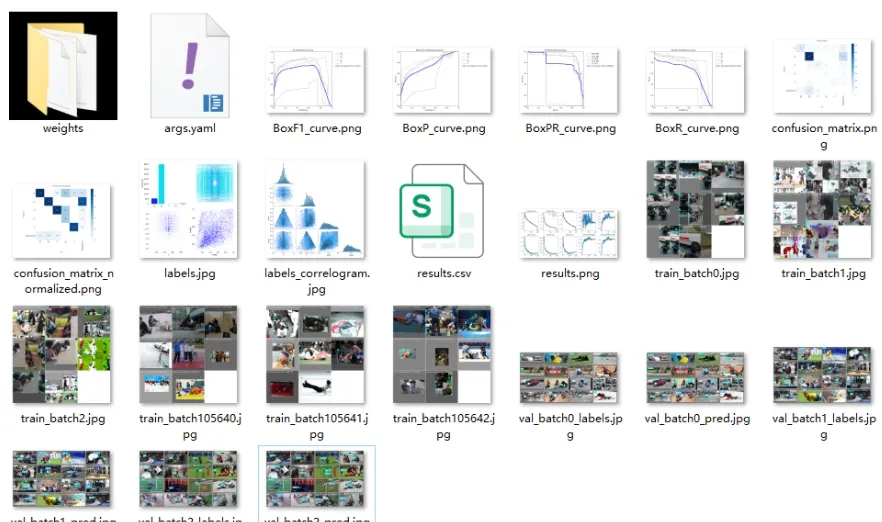Click the "results.png" file name label

[x=570, y=273]
